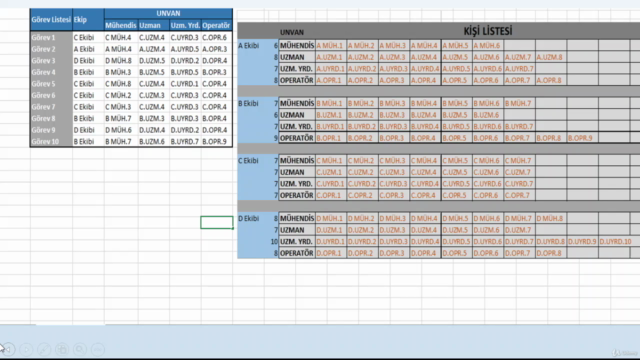Select 'D.UYRD.10' in Kişi Listesi
Image resolution: width=640 pixels, height=360 pixels.
pyautogui.click(x=616, y=242)
